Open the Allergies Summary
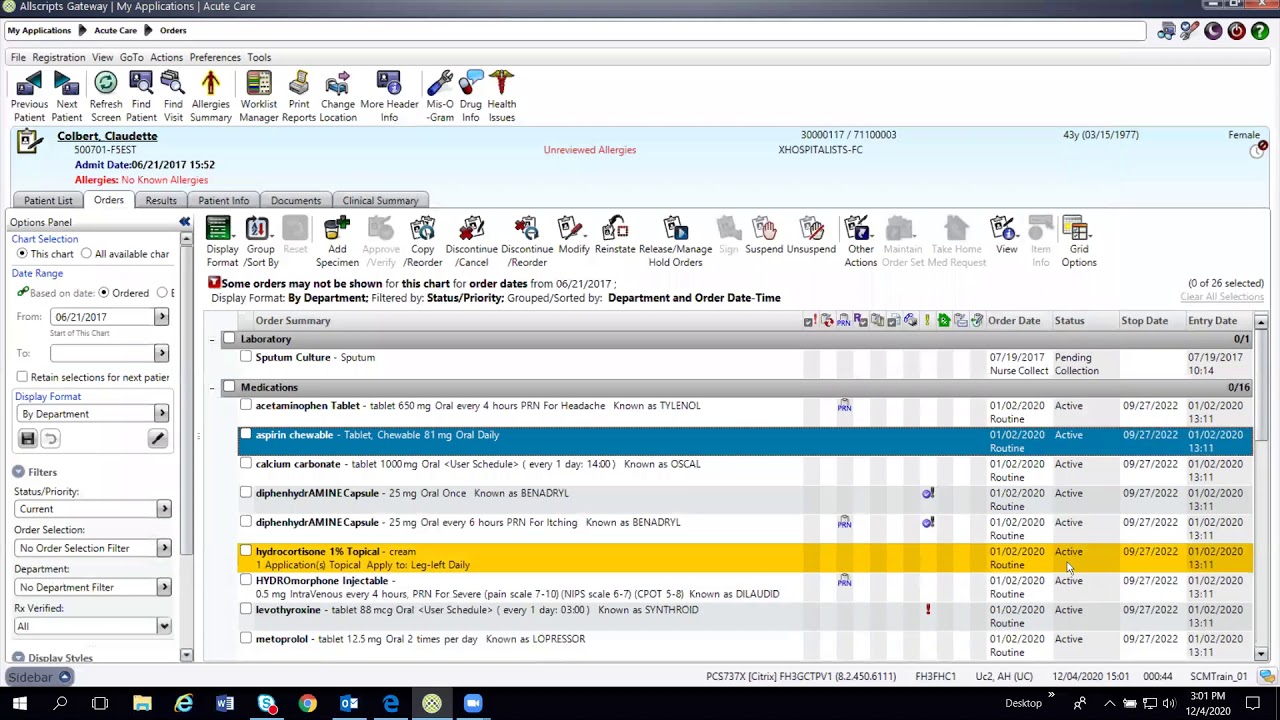Image resolution: width=1280 pixels, height=720 pixels. click(x=210, y=96)
